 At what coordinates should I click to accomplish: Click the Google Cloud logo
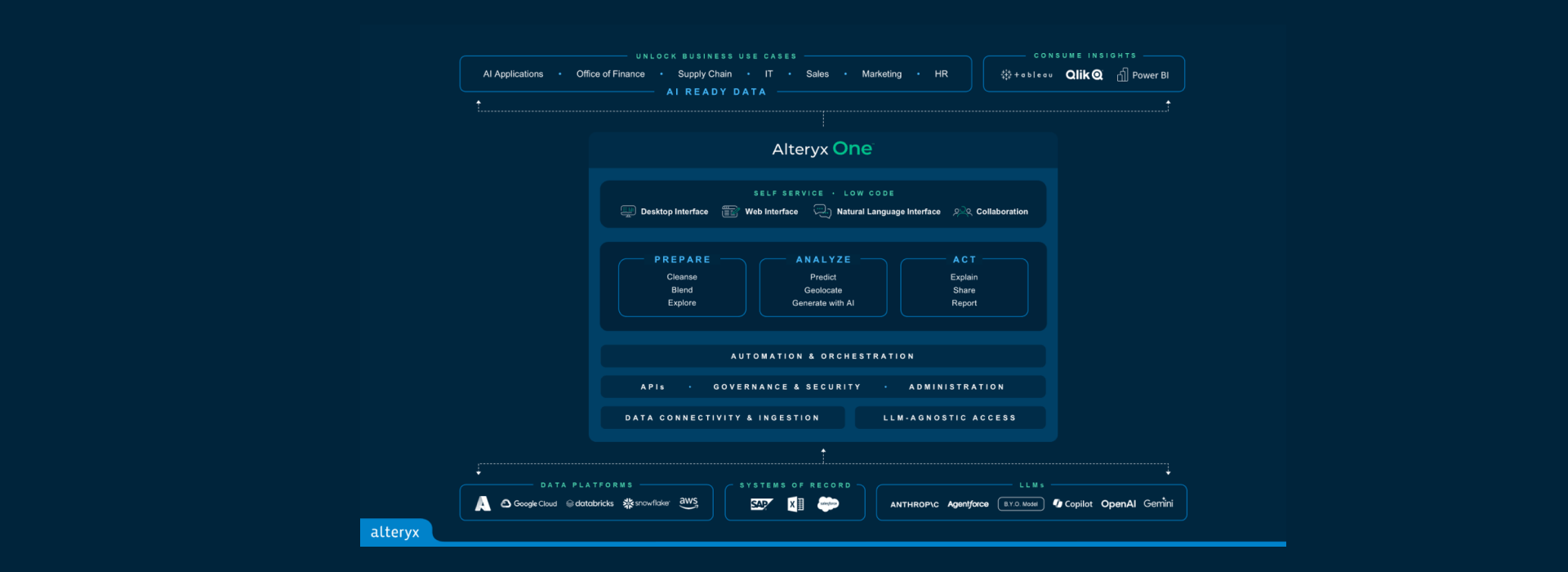529,503
